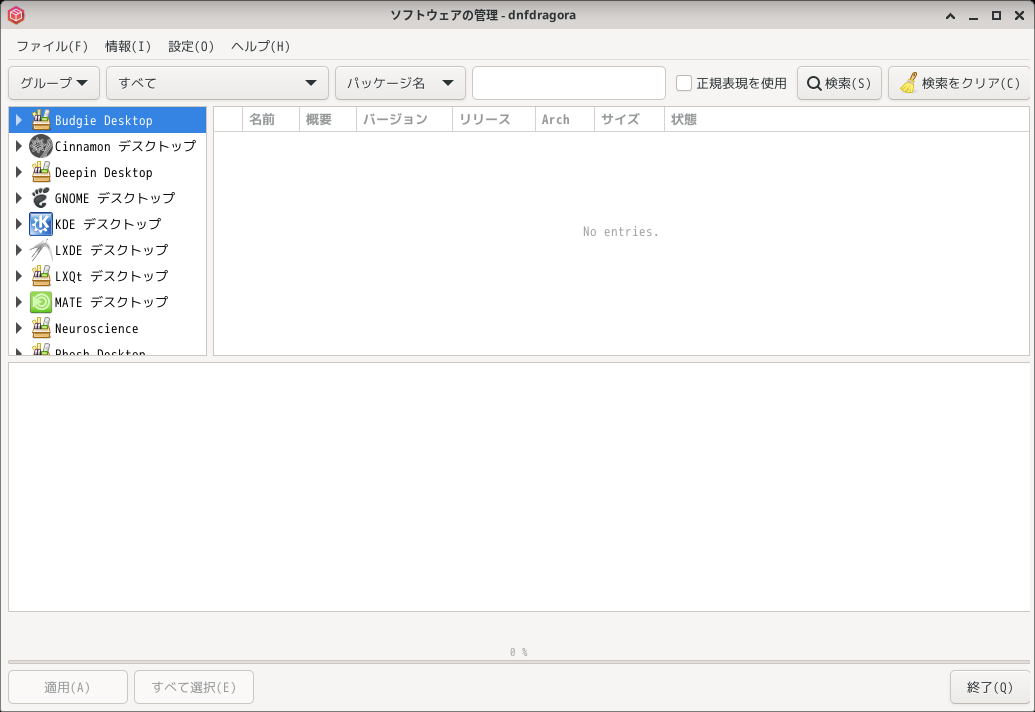Open the パッケージ名 search-field dropdown
This screenshot has width=1035, height=712.
[400, 83]
